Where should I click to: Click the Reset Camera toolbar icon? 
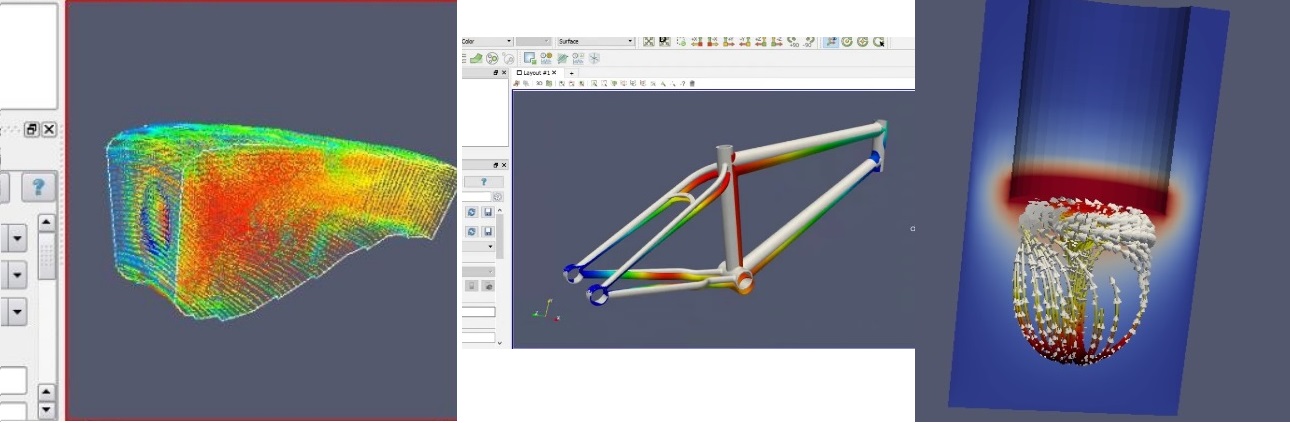(x=648, y=41)
